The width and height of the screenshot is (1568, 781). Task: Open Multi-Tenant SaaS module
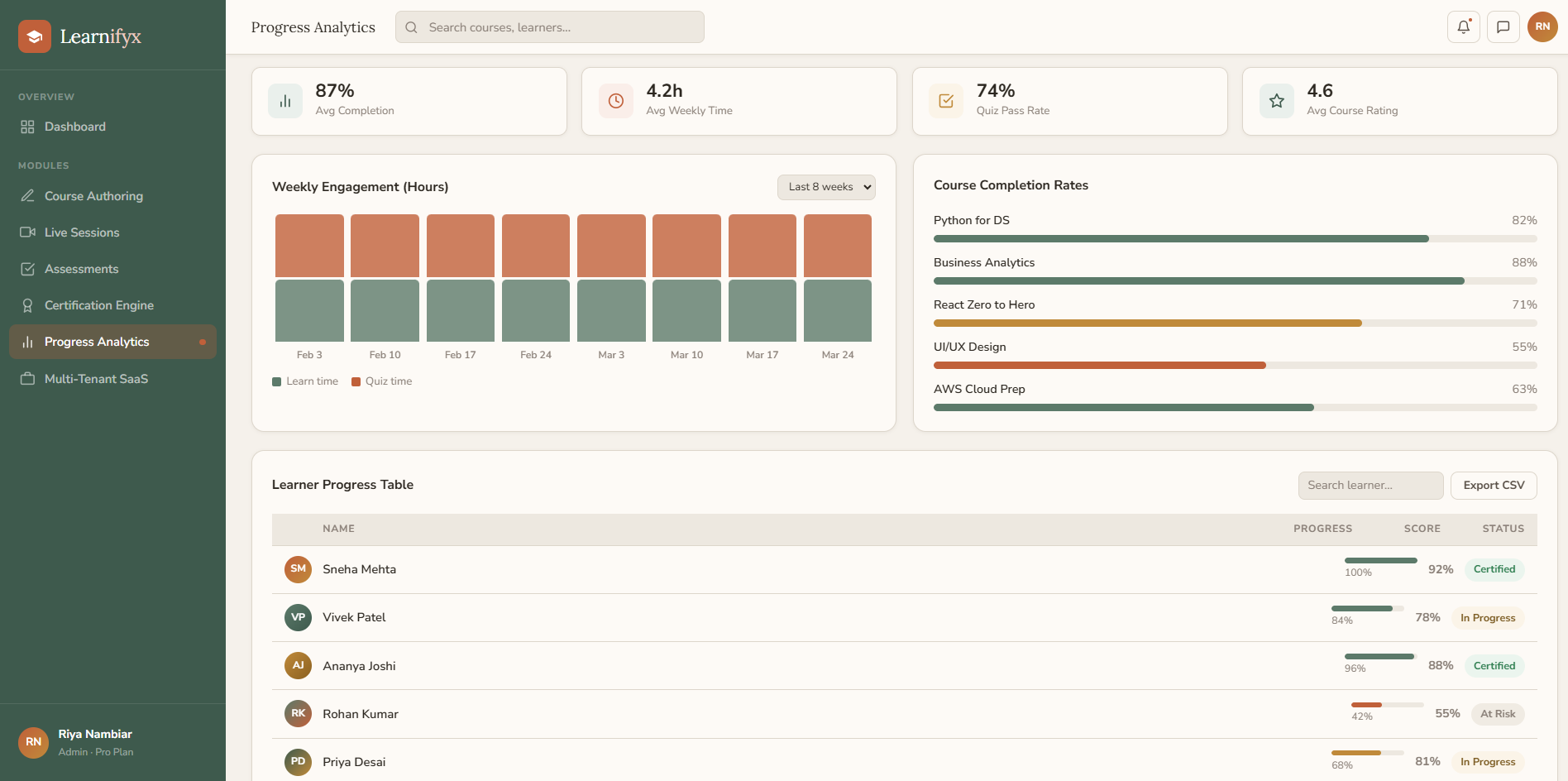[93, 378]
